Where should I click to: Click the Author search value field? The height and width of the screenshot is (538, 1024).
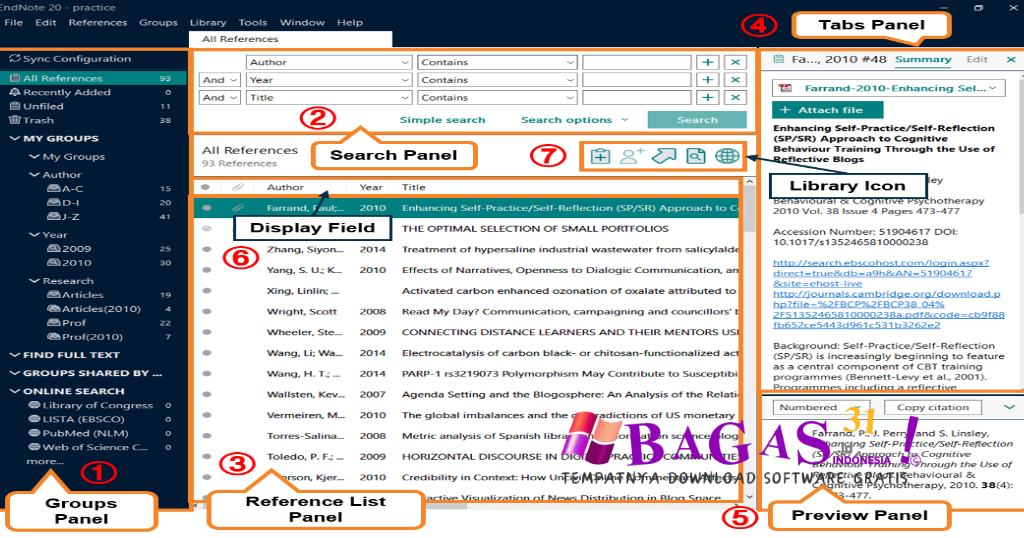point(637,62)
